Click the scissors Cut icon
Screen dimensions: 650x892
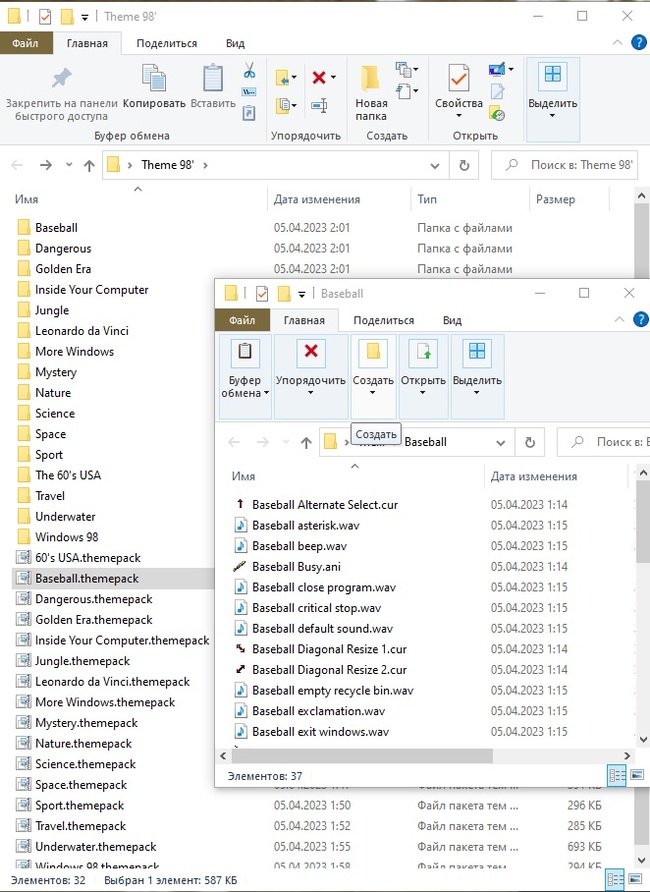click(249, 71)
